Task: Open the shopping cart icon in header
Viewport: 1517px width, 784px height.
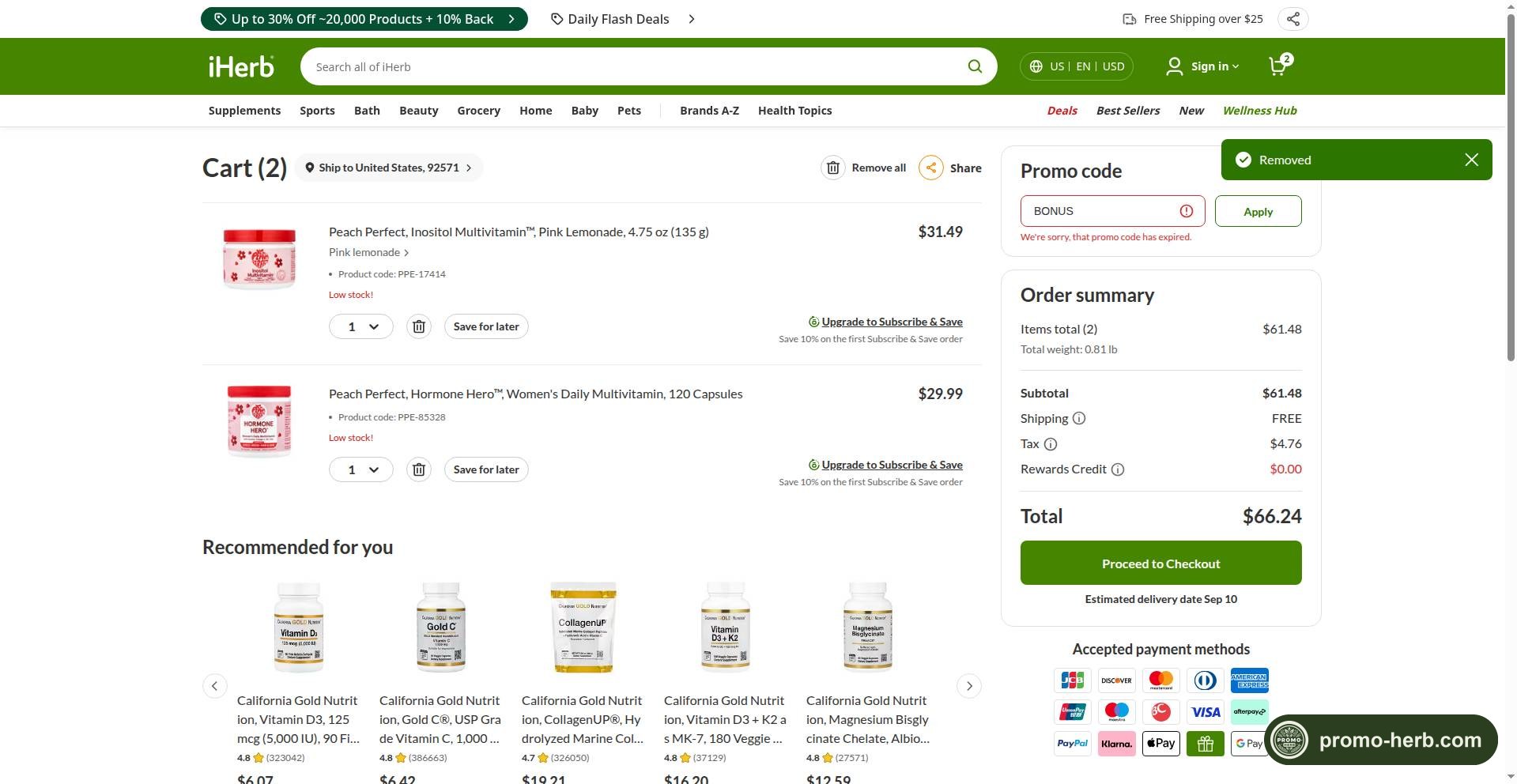Action: (x=1280, y=66)
